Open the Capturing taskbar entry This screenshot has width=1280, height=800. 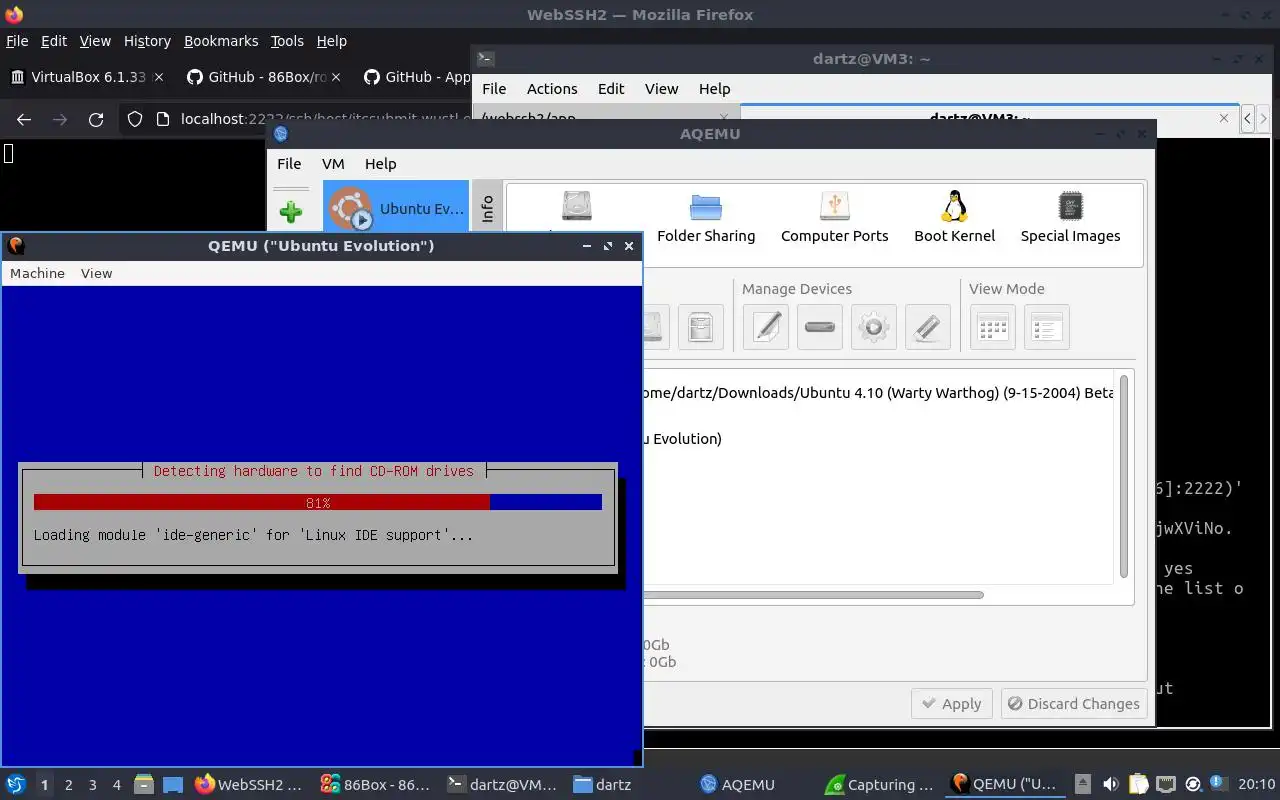pos(880,785)
